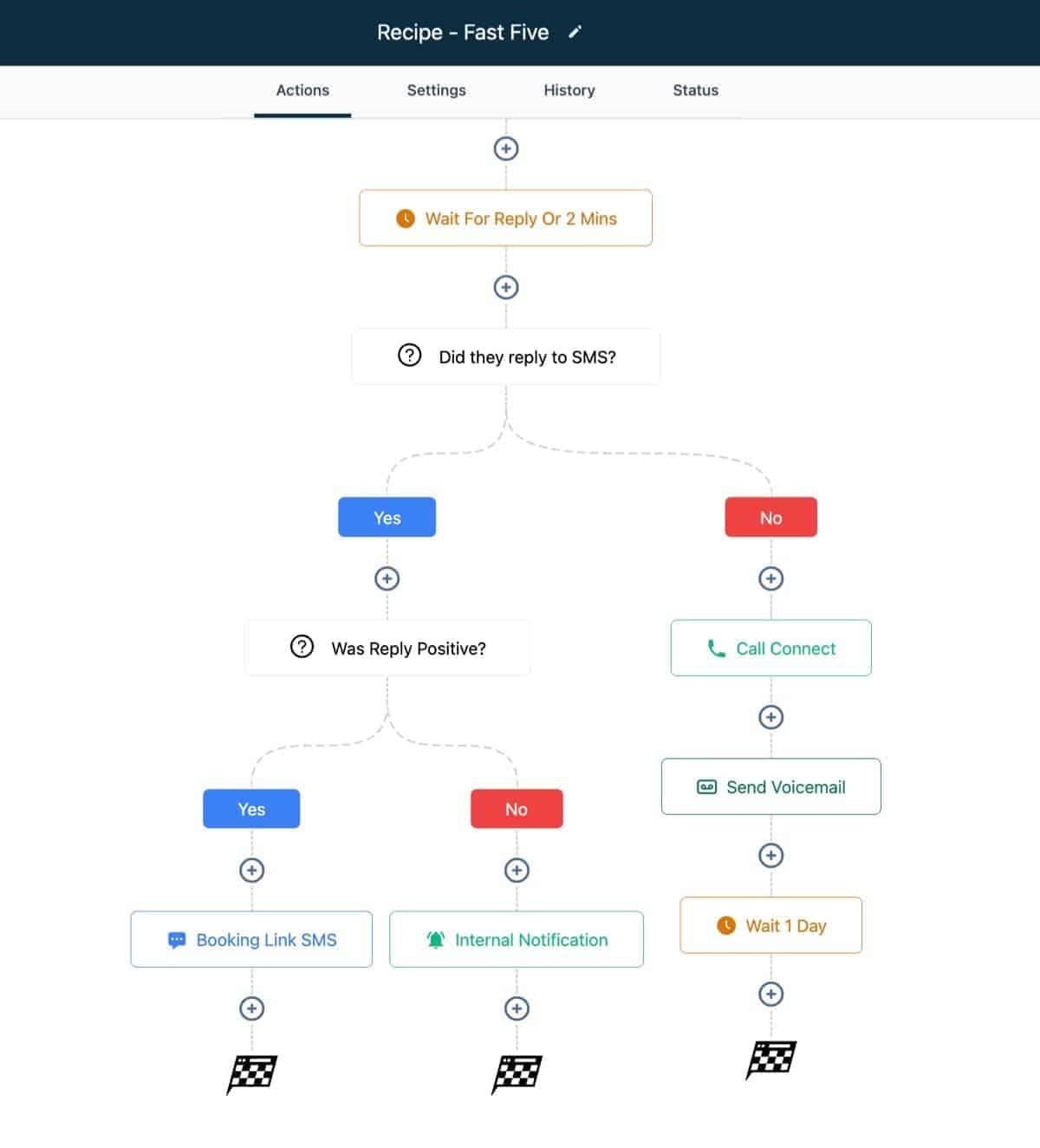Viewport: 1040px width, 1148px height.
Task: Select the SMS message icon on Booking Link SMS
Action: tap(177, 940)
